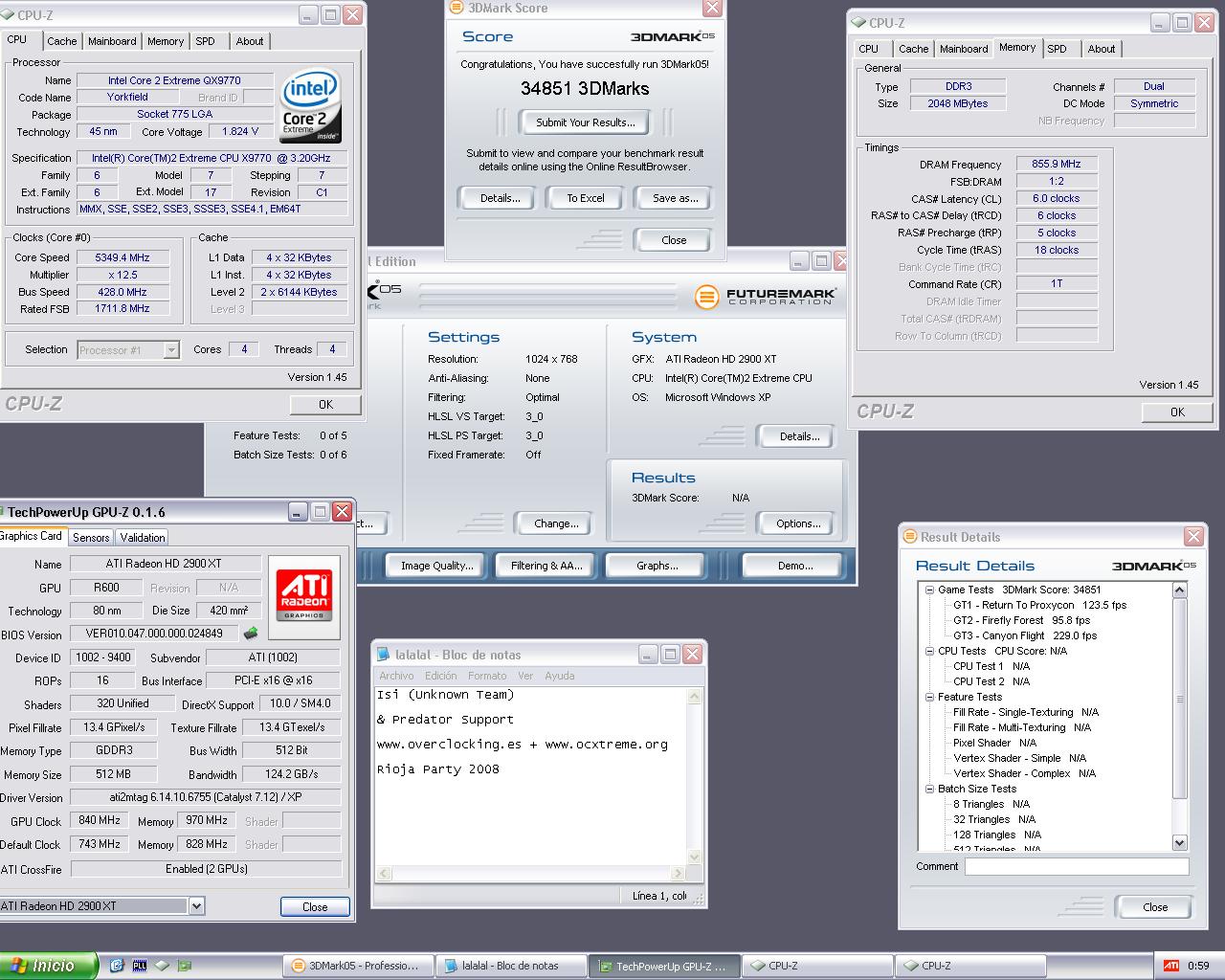Click Notepad vertical scrollbar up arrow

(695, 696)
